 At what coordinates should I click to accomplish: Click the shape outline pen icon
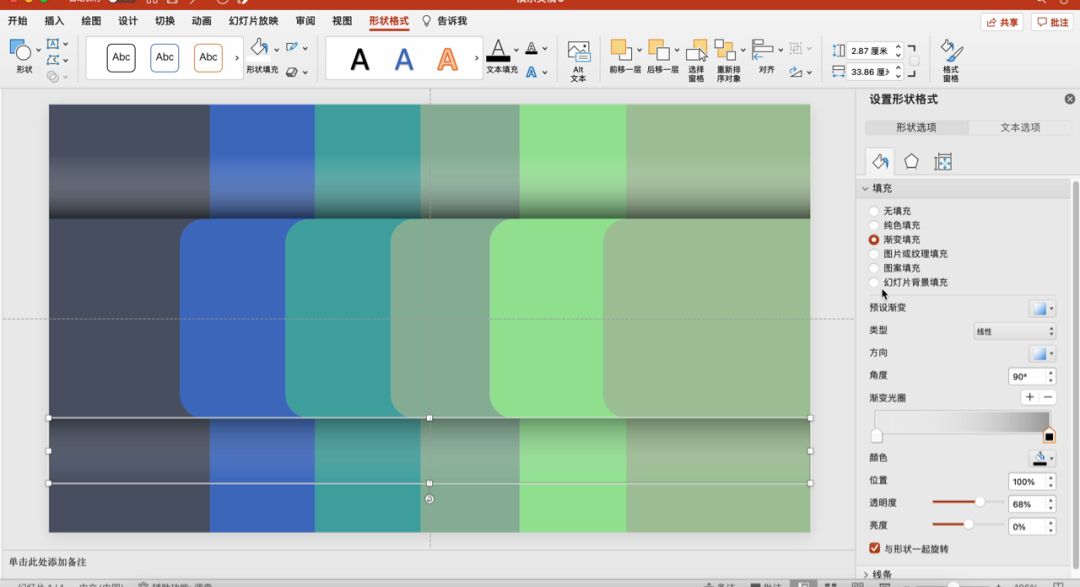click(x=292, y=48)
